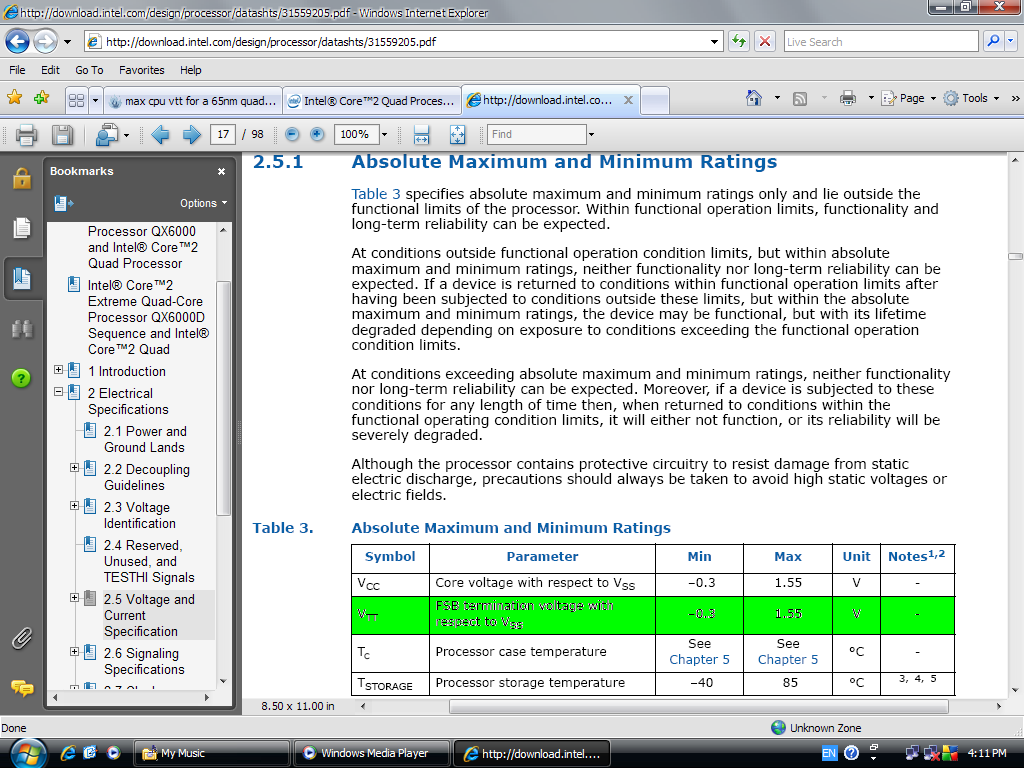1024x768 pixels.
Task: Follow Chapter 5 link in Max column
Action: pos(788,660)
